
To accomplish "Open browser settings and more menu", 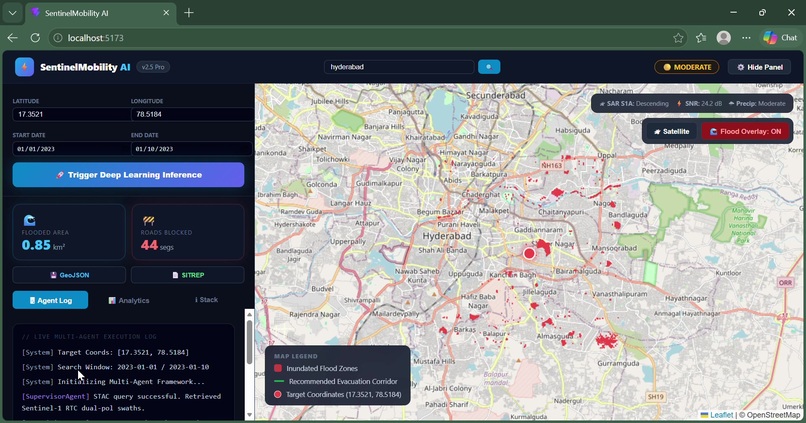I will [746, 38].
